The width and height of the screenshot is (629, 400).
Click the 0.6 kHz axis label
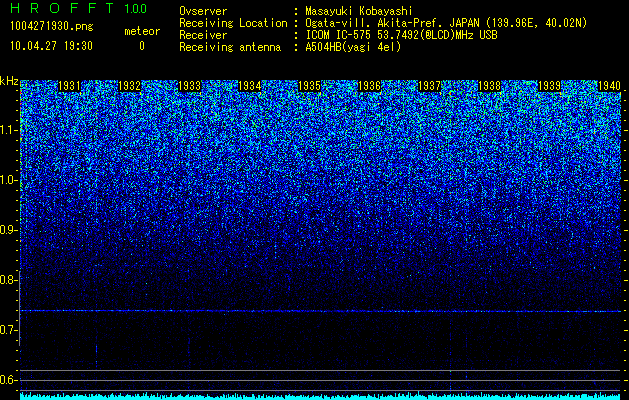[x=9, y=380]
